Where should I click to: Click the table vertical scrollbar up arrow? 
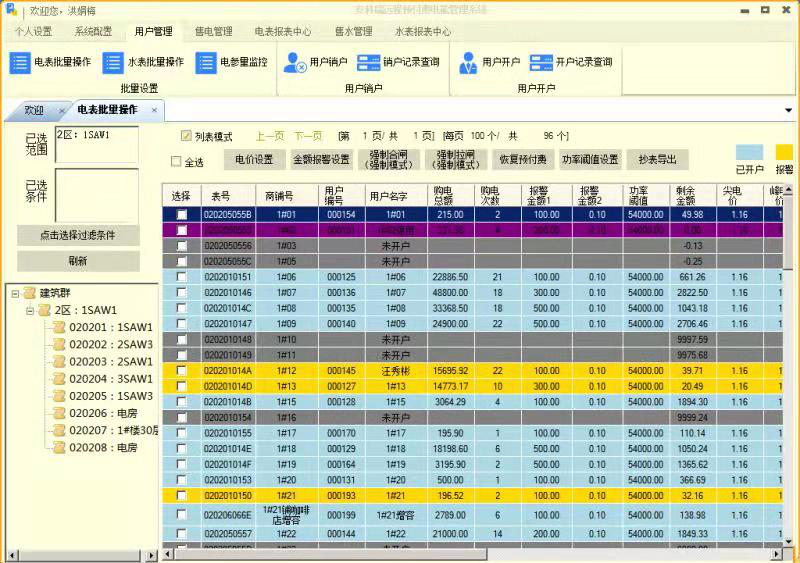click(788, 190)
